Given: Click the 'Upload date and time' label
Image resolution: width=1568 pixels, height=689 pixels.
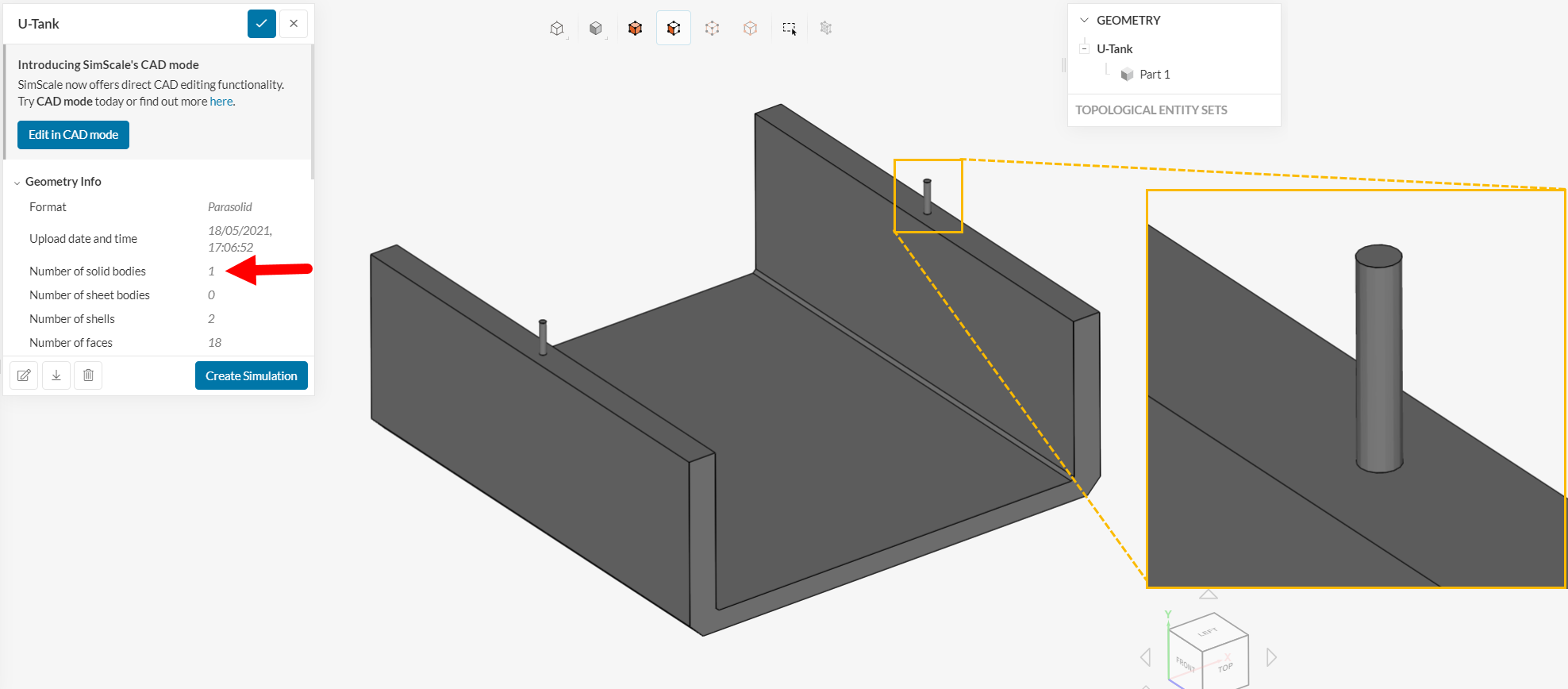Looking at the screenshot, I should pos(83,239).
